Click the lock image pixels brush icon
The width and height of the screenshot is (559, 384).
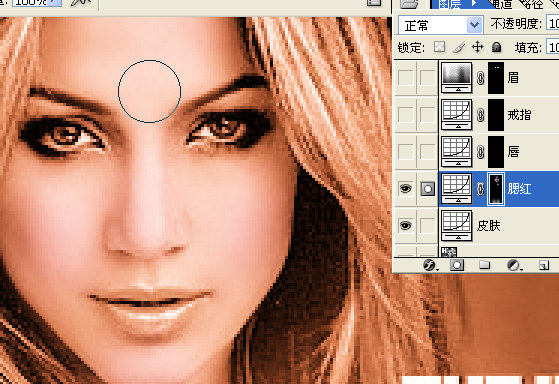point(459,47)
